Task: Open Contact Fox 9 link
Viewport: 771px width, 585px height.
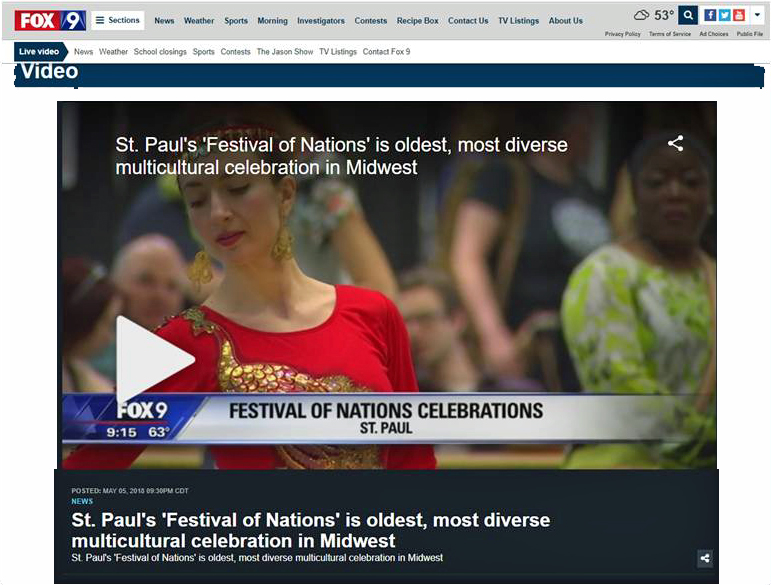Action: [386, 52]
